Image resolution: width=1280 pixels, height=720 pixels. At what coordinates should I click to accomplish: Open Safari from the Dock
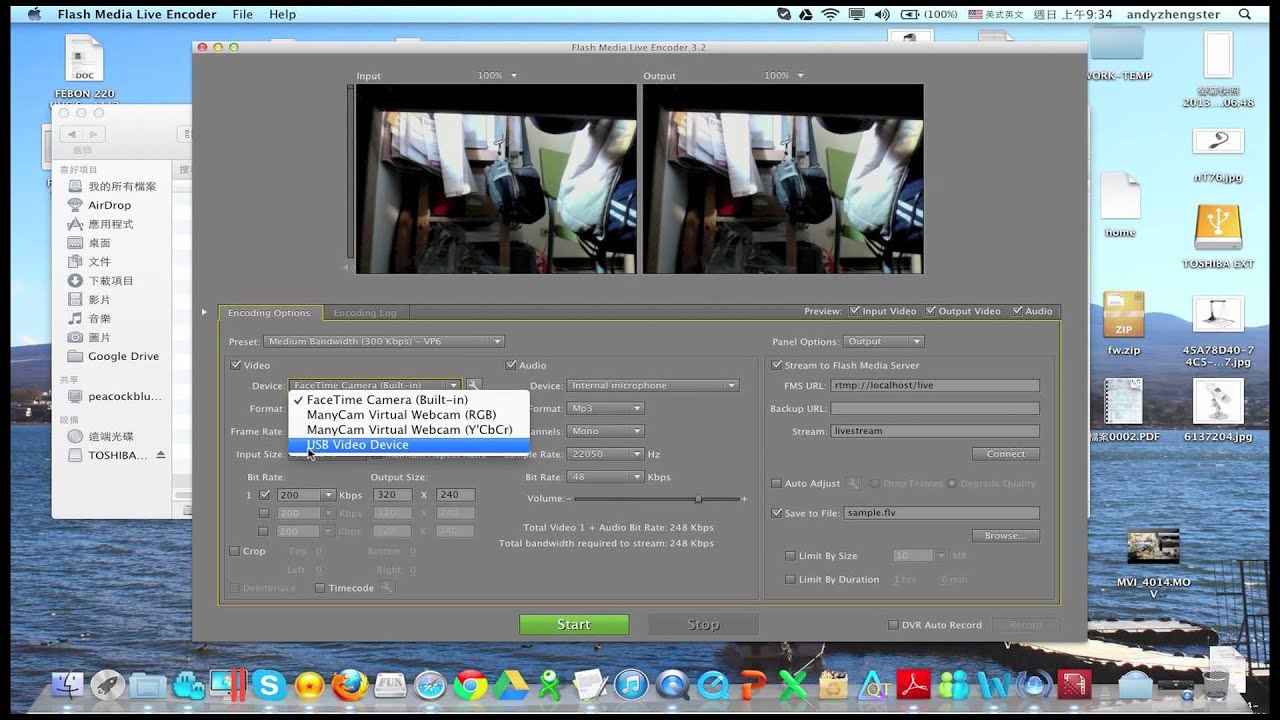pyautogui.click(x=430, y=685)
